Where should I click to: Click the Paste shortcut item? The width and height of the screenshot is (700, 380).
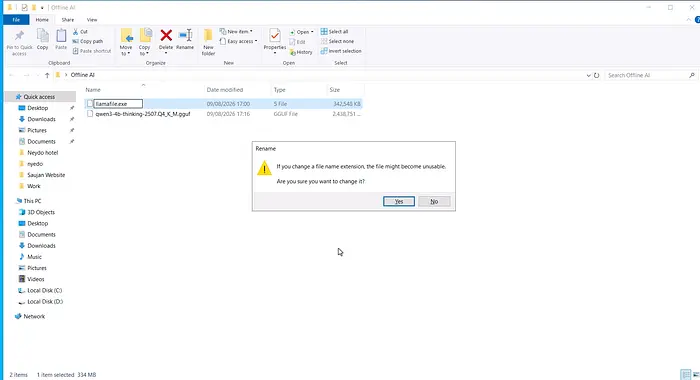92,51
